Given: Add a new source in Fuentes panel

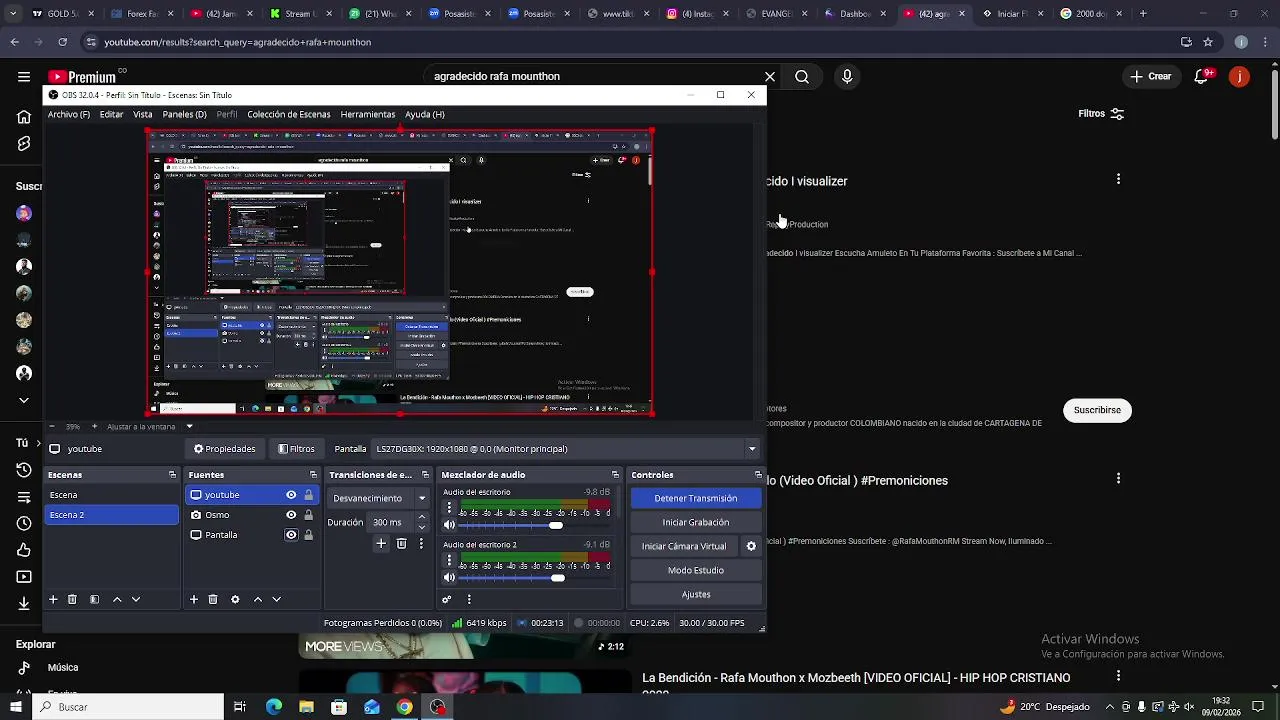Looking at the screenshot, I should (194, 599).
